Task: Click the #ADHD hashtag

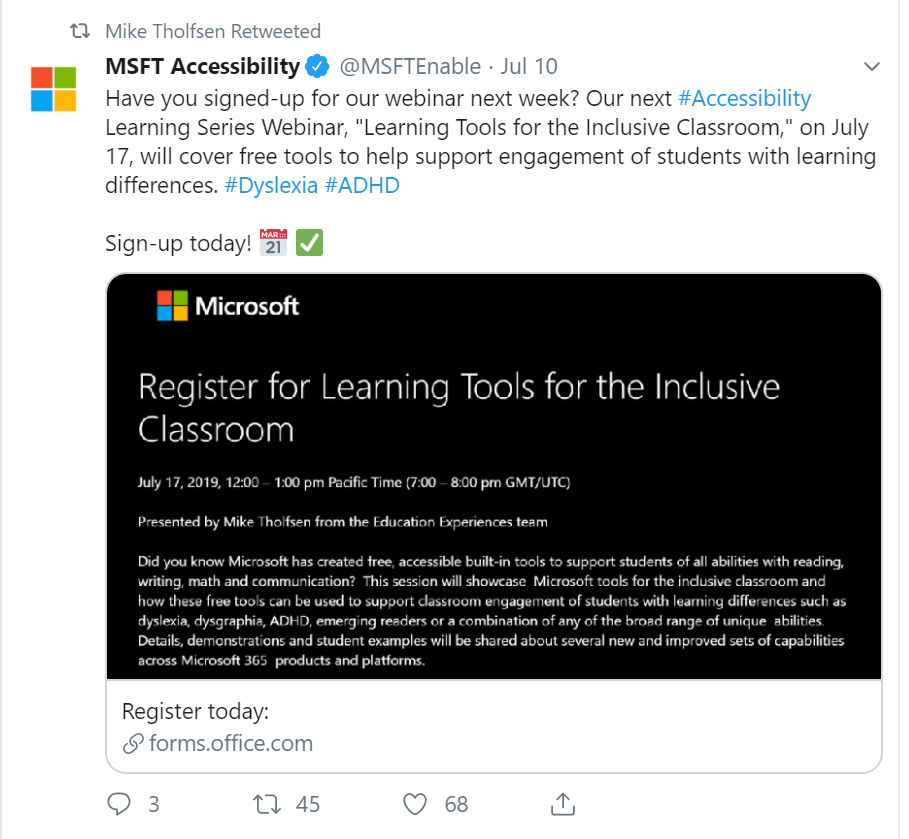Action: [x=362, y=185]
